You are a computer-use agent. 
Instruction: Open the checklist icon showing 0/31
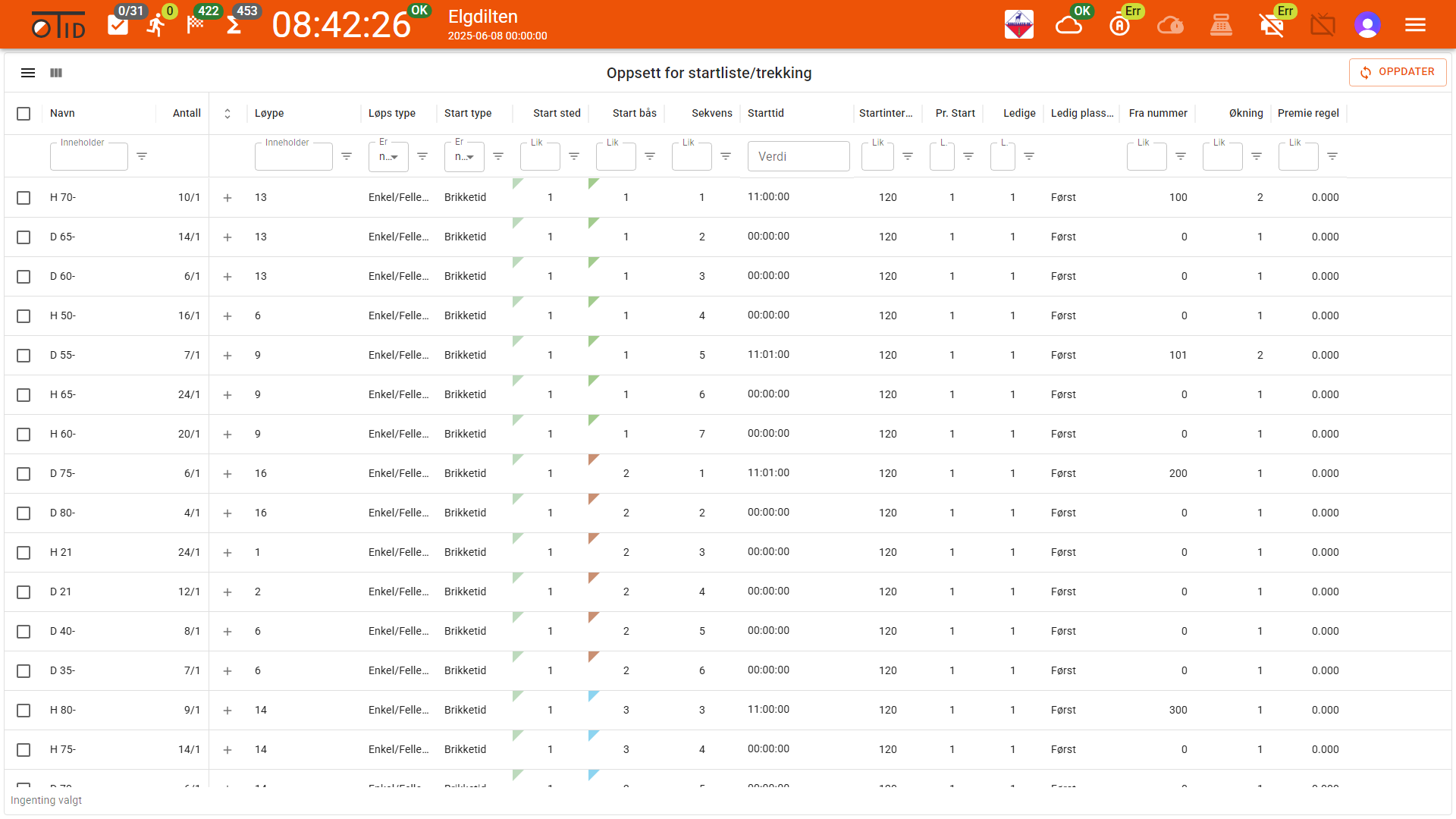tap(118, 25)
